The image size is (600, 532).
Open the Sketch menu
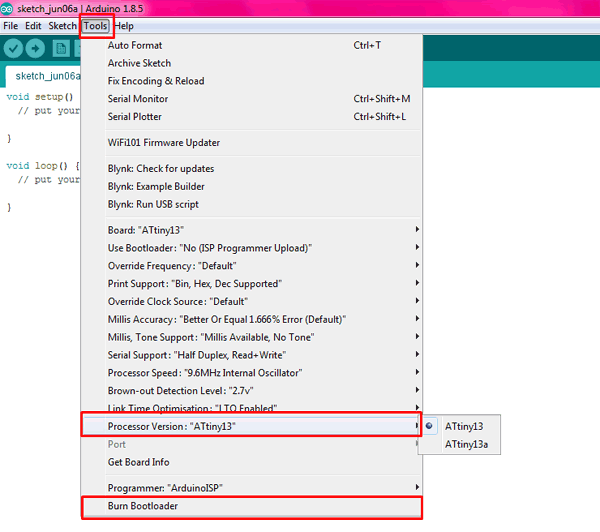[62, 26]
